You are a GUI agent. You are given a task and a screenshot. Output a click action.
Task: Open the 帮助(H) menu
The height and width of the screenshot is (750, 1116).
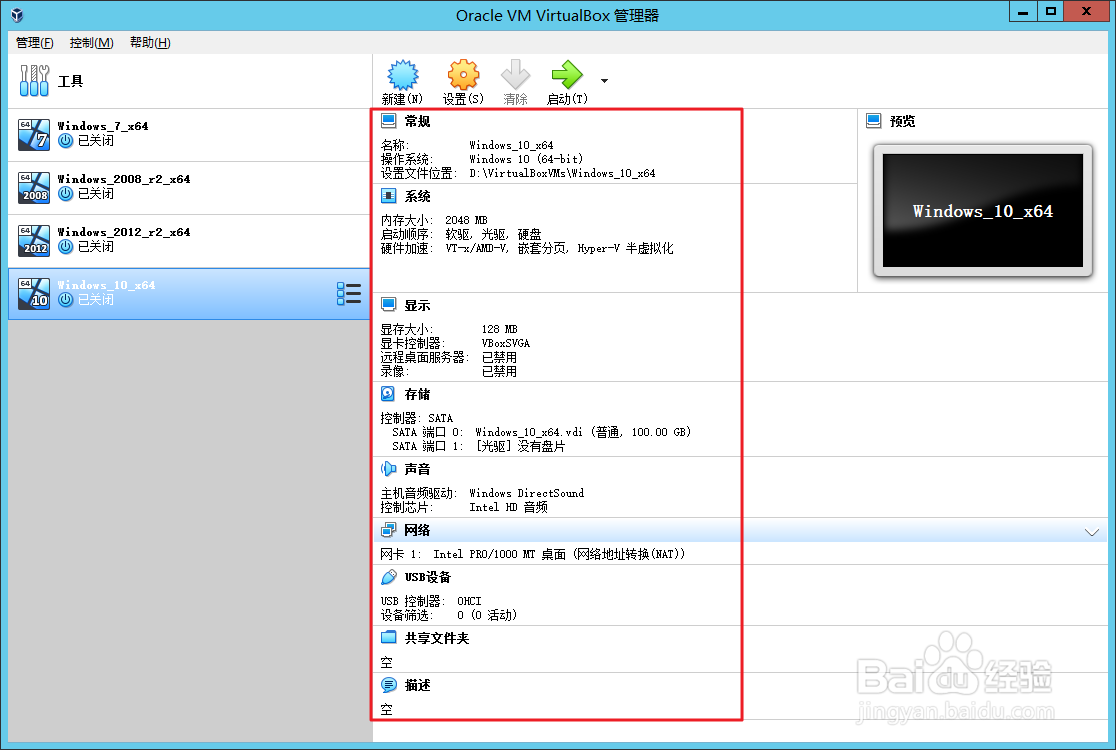(149, 43)
